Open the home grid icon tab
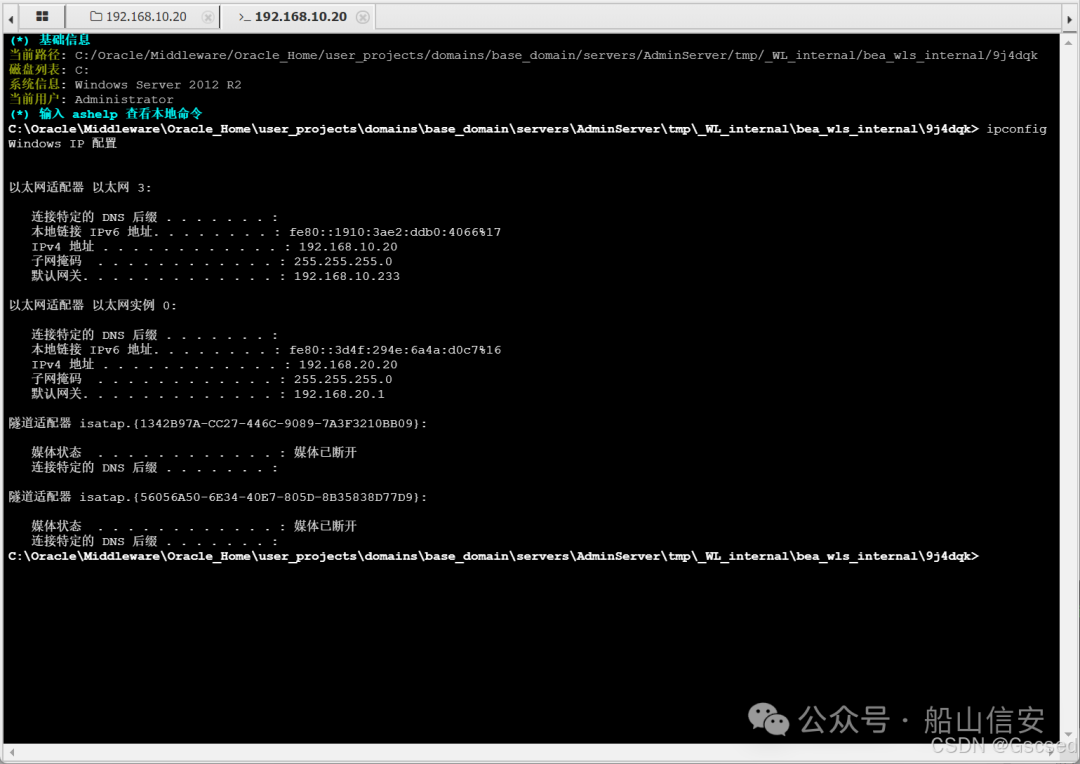1080x764 pixels. pyautogui.click(x=42, y=17)
